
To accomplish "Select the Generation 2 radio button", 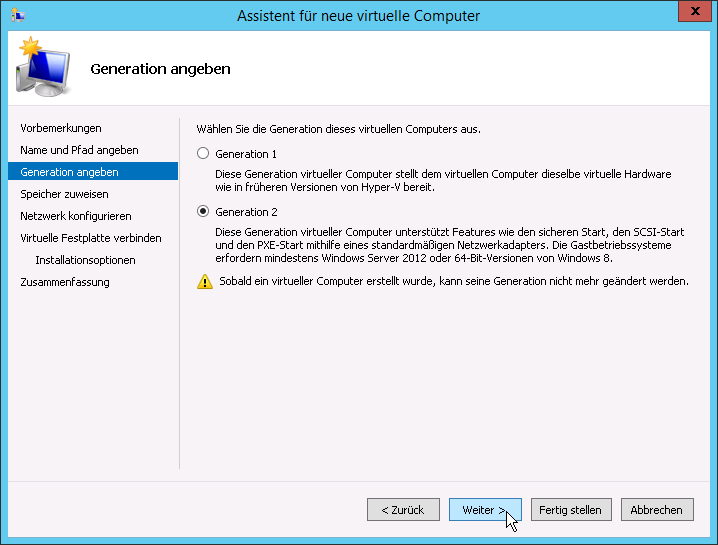I will tap(203, 211).
